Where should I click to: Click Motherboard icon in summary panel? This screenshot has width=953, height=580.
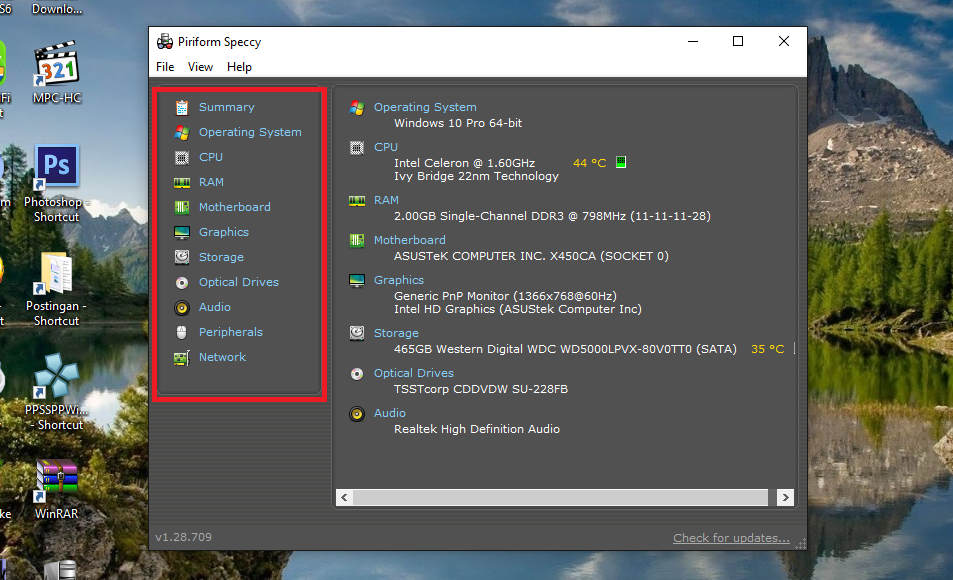click(x=357, y=241)
